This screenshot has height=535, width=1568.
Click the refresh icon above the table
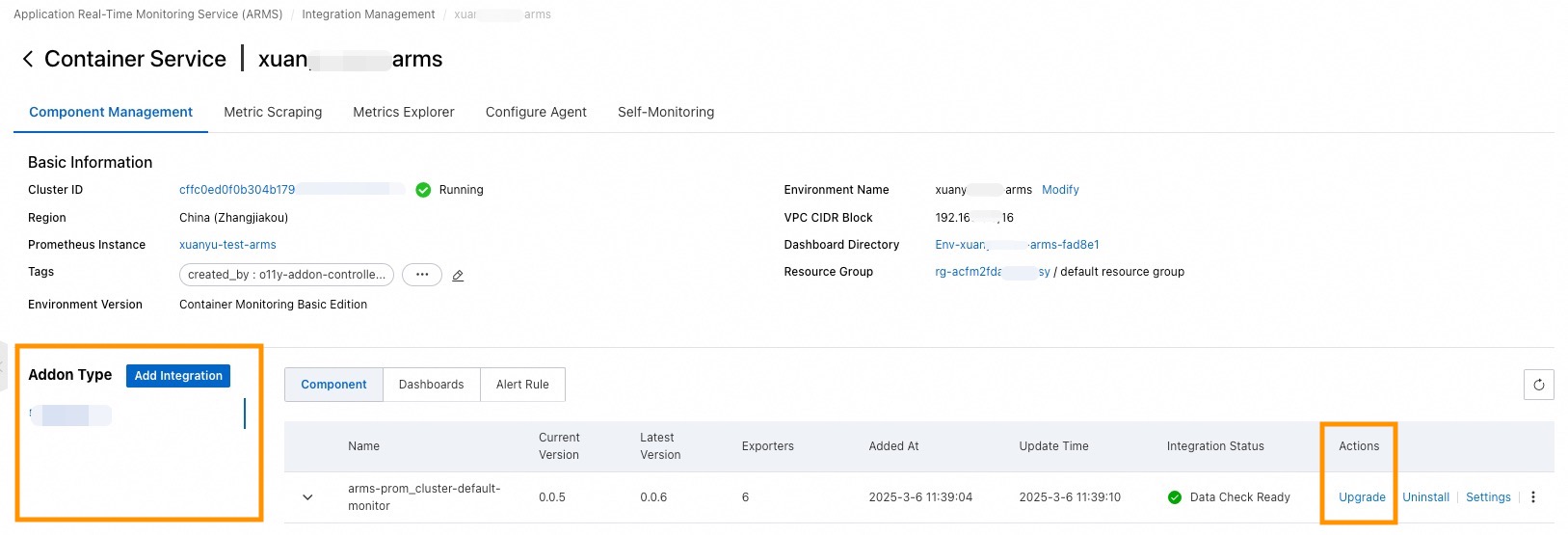pyautogui.click(x=1538, y=385)
